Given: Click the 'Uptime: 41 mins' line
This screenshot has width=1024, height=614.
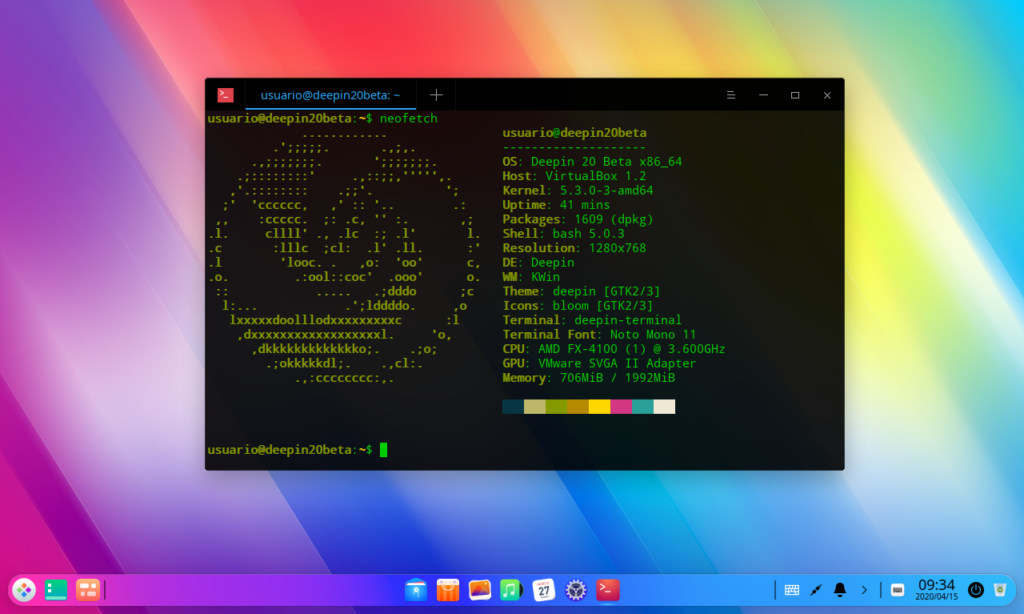Looking at the screenshot, I should (x=556, y=204).
